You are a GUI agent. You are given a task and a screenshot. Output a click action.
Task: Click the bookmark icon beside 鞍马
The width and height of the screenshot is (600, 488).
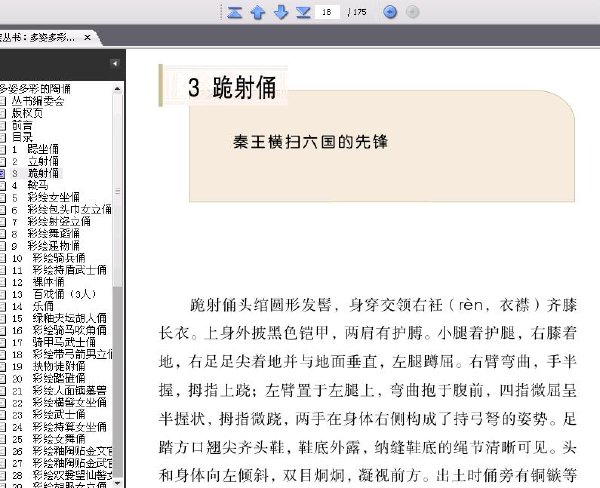(x=2, y=186)
